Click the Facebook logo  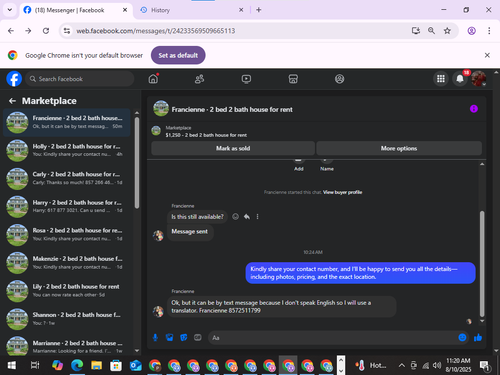14,79
